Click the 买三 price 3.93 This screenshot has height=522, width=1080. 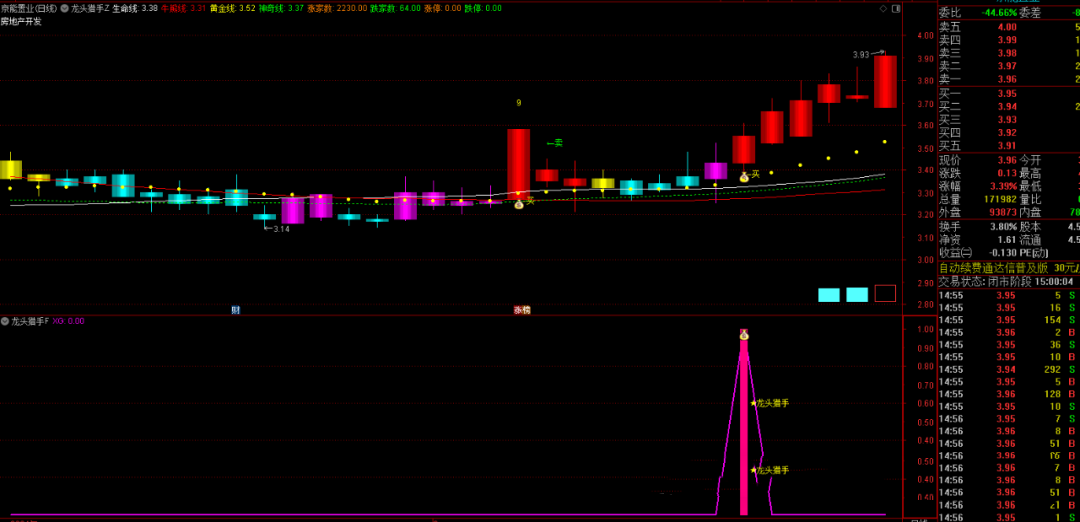click(1007, 120)
